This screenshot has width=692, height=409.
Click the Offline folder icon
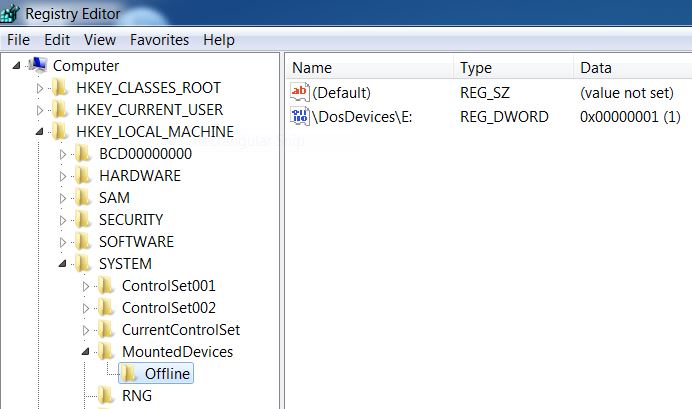click(x=128, y=374)
